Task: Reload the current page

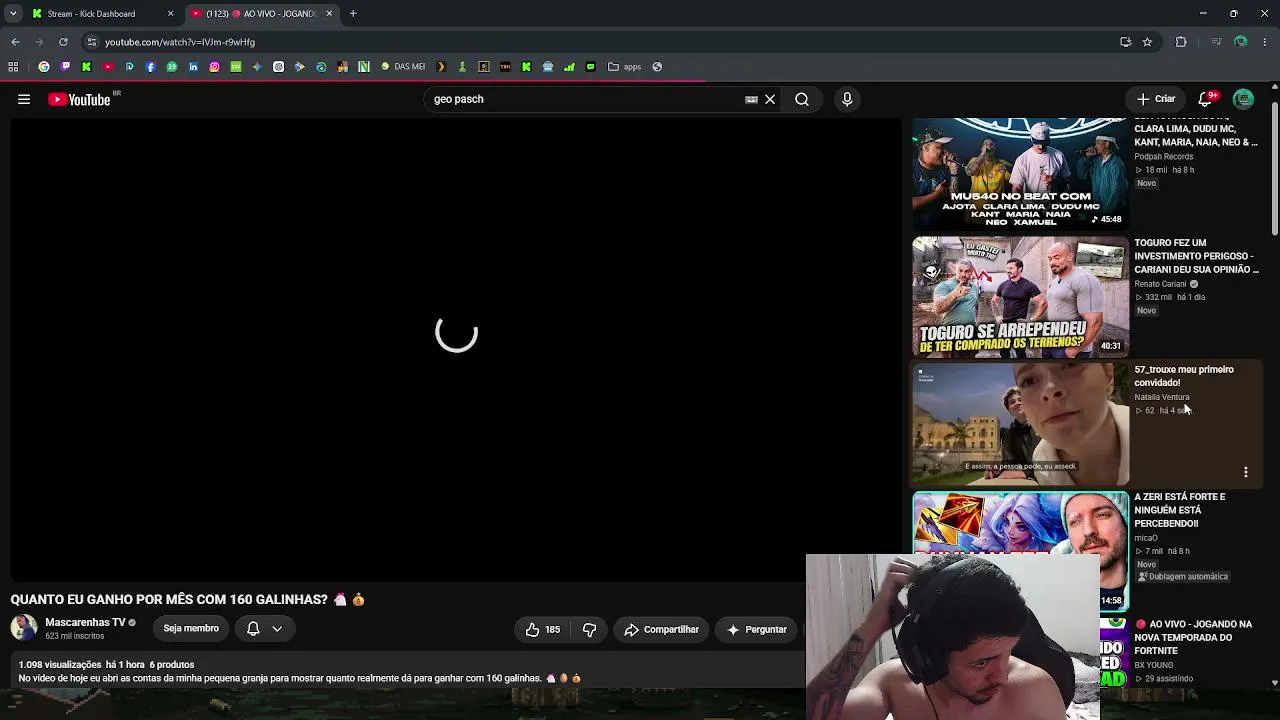Action: click(x=63, y=42)
